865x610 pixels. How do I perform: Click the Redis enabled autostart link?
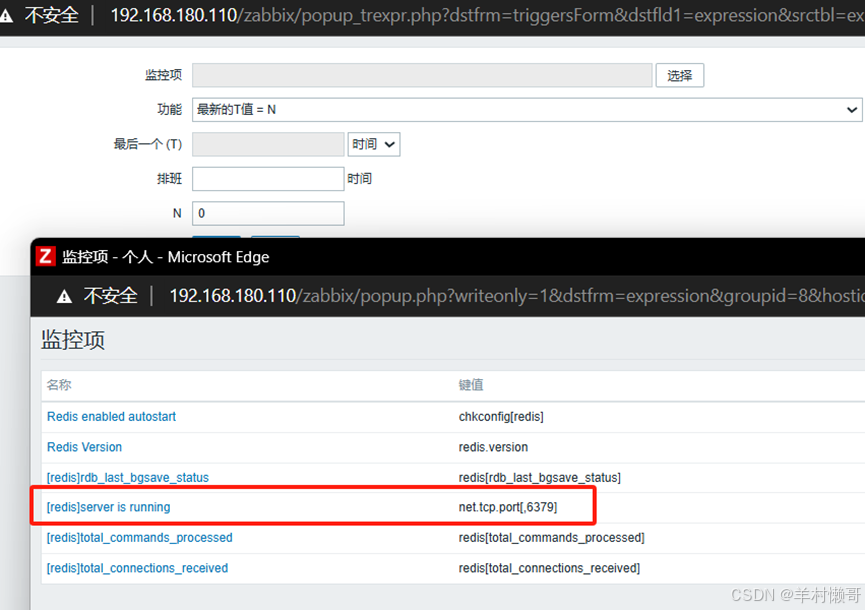pos(111,416)
